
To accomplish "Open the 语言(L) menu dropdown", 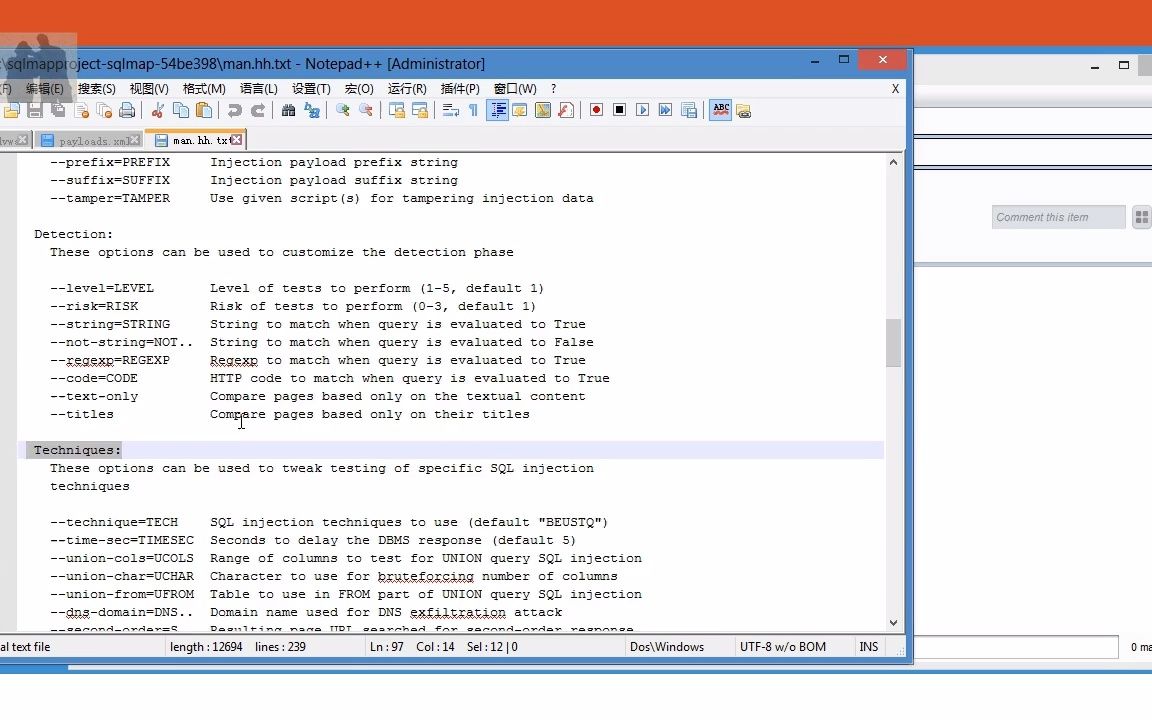I will pyautogui.click(x=259, y=88).
